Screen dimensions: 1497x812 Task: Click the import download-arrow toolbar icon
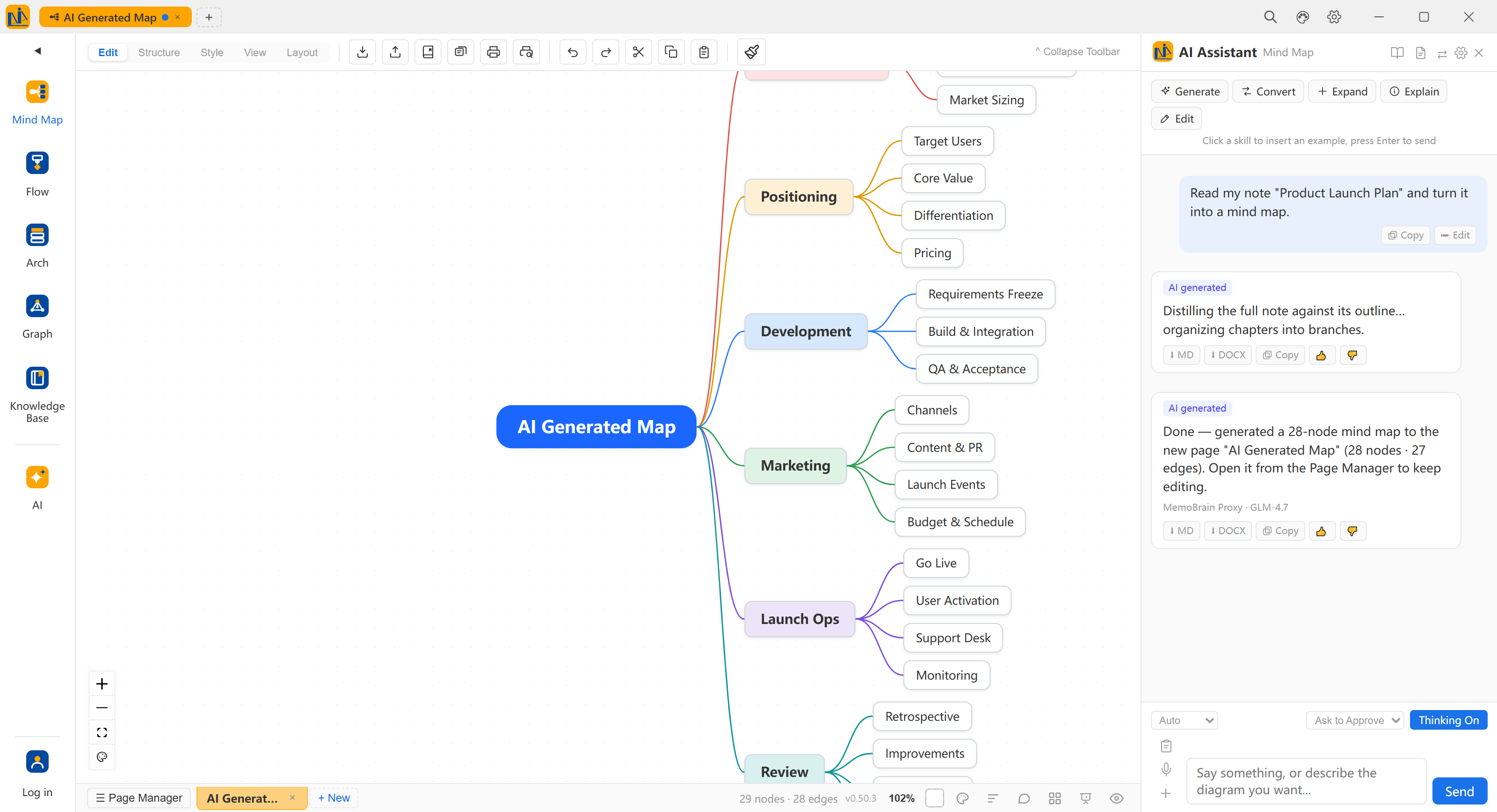pos(362,52)
